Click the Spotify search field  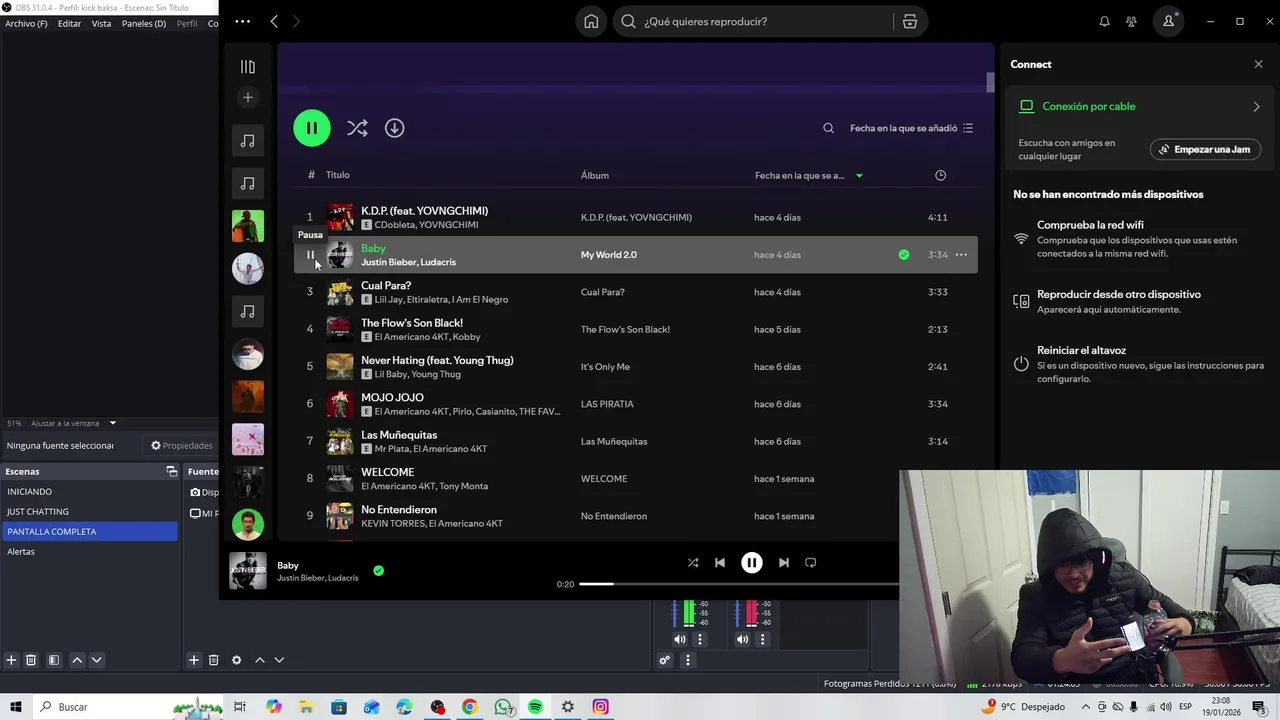(754, 21)
